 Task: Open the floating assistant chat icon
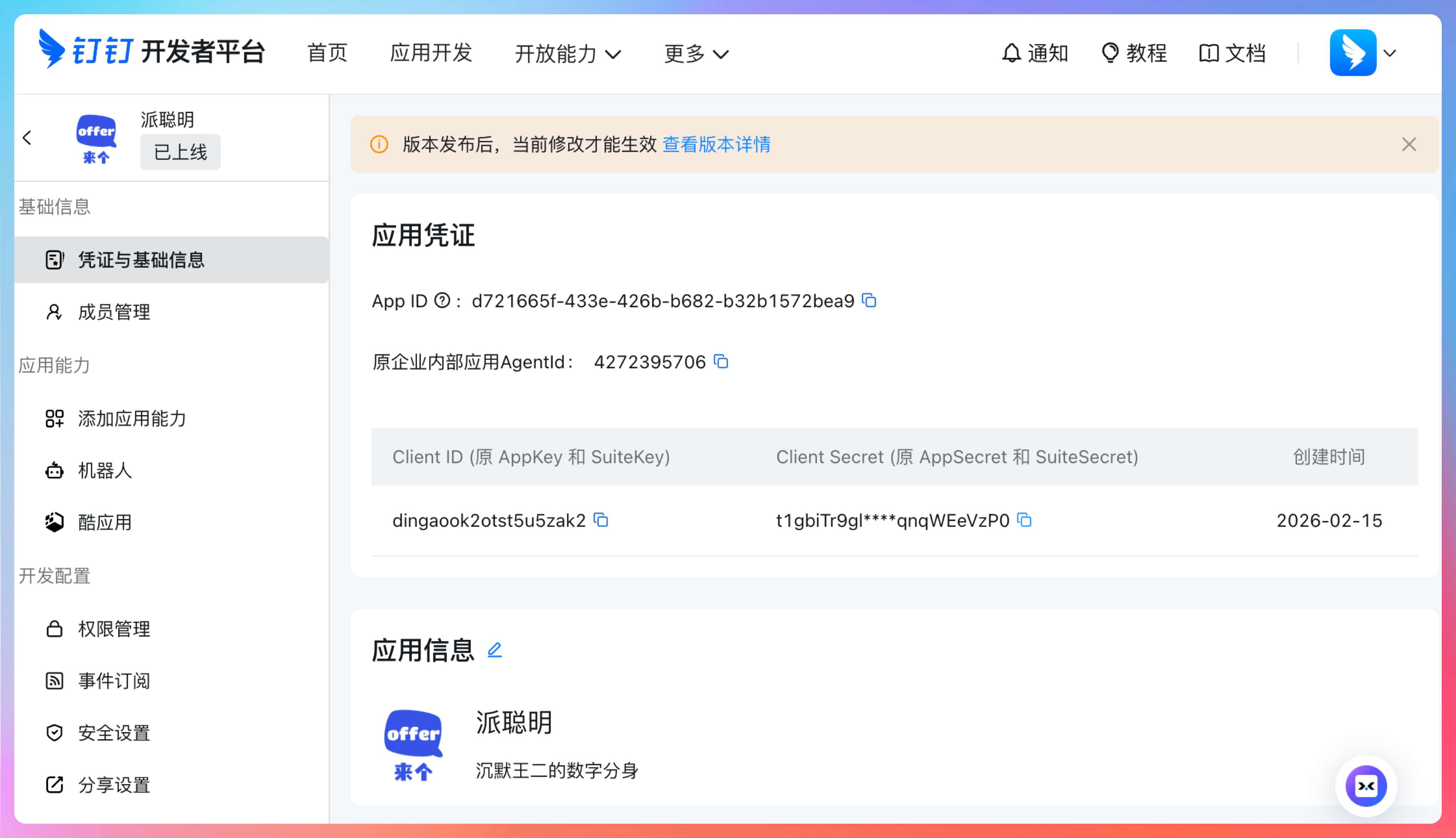1366,786
